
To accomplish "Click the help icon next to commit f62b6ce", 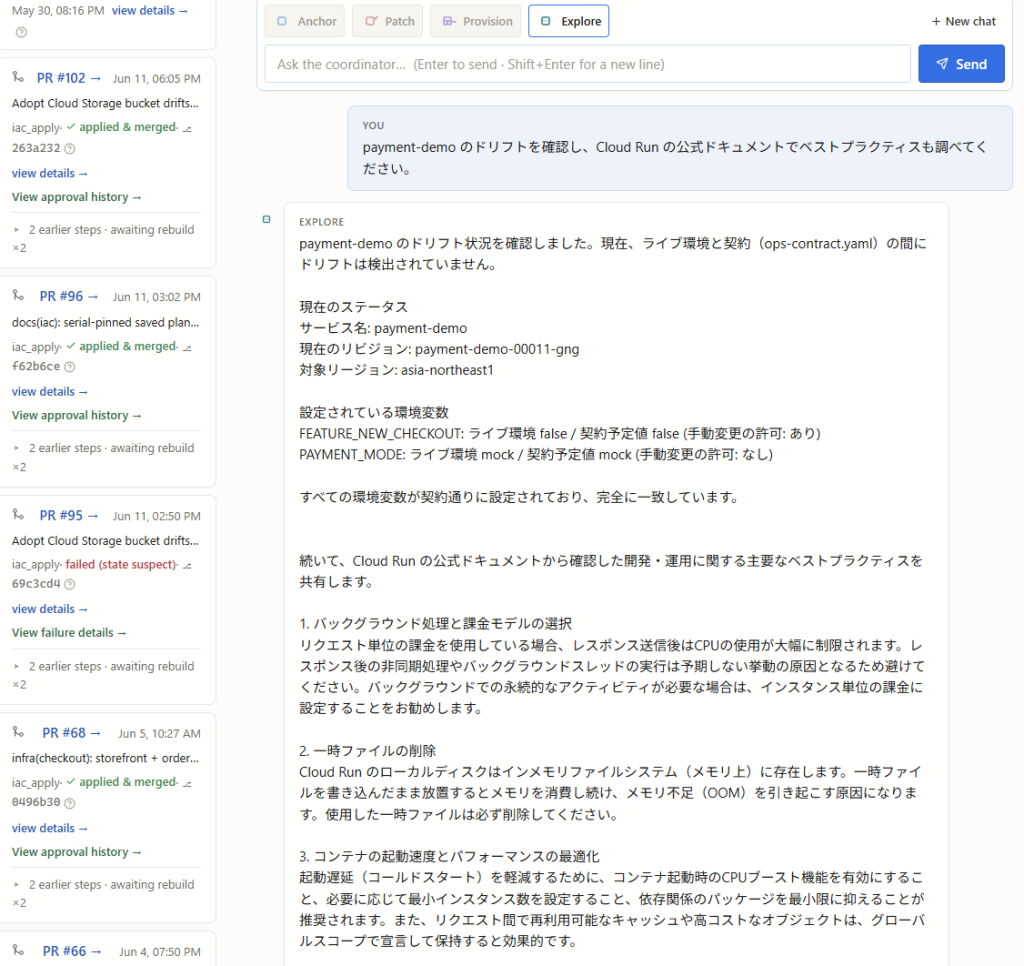I will click(70, 367).
